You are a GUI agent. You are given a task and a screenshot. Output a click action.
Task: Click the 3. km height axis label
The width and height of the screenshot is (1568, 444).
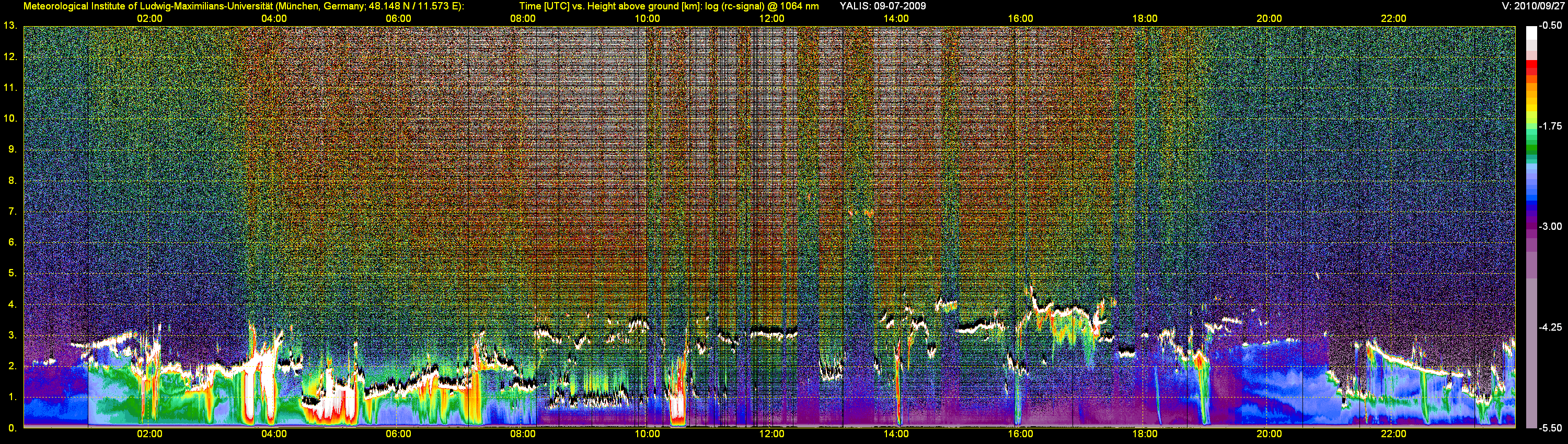point(12,335)
